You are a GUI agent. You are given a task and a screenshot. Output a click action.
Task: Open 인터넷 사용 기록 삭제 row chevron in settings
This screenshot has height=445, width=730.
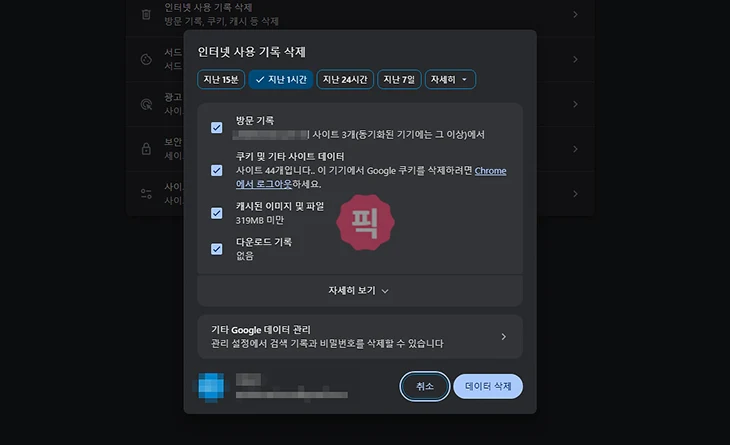tap(575, 14)
